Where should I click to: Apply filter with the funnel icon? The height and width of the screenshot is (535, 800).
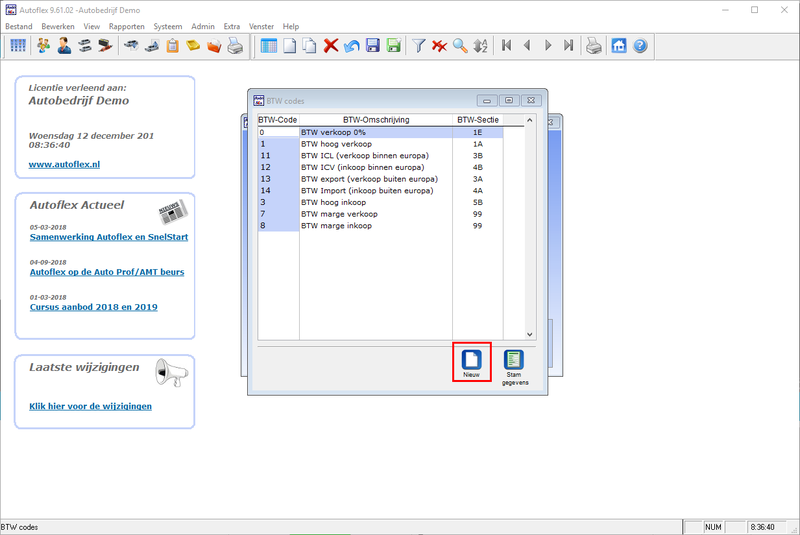[x=418, y=46]
